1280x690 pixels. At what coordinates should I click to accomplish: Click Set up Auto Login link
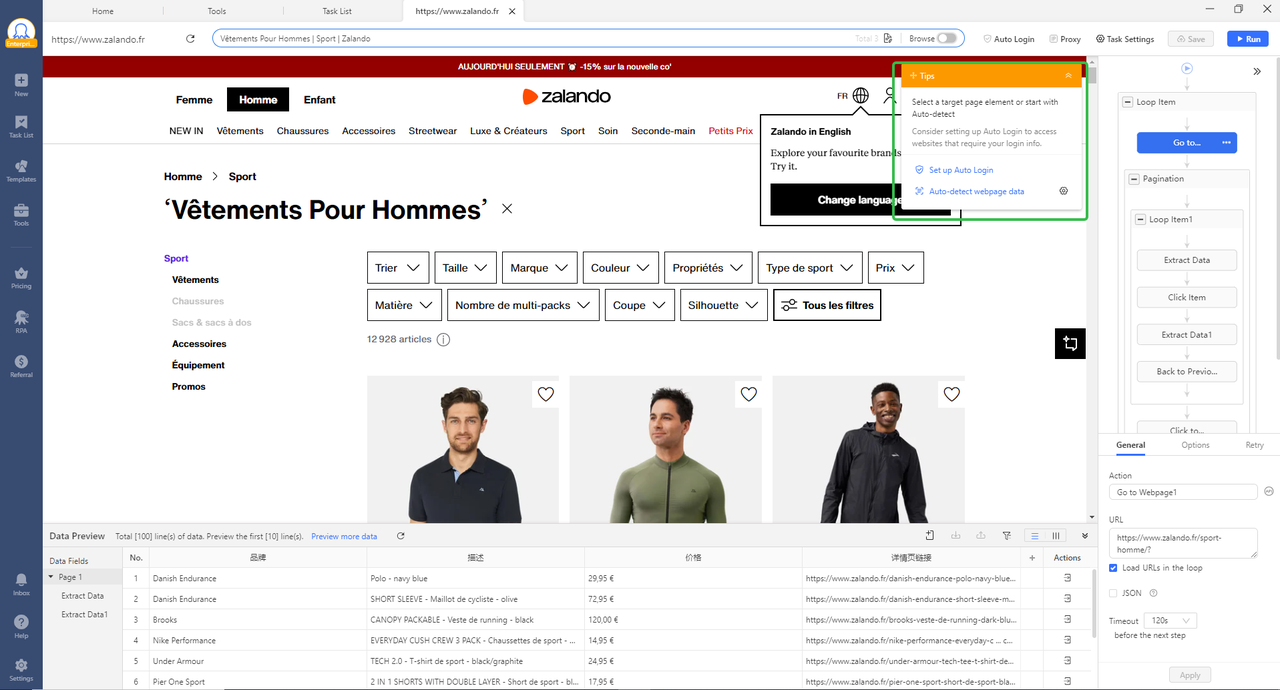(961, 170)
